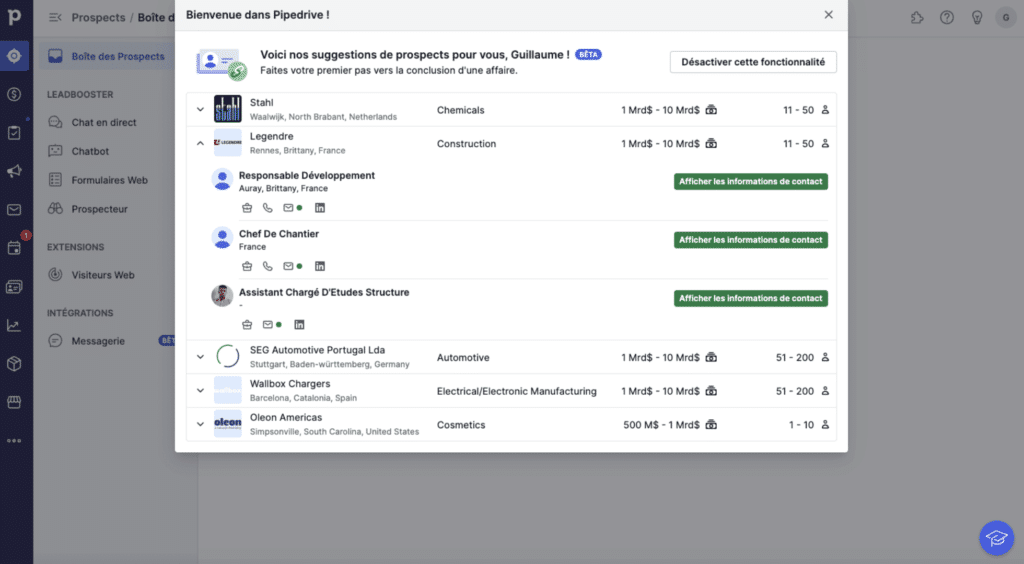Open the Products cube icon in sidebar

(14, 364)
